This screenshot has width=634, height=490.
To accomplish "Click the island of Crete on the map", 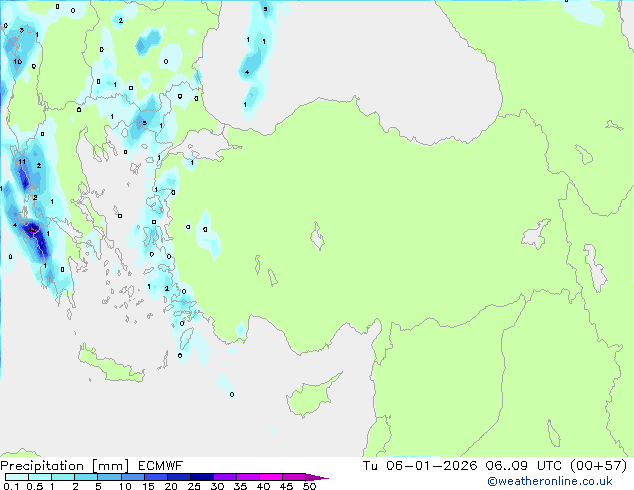I will (111, 366).
